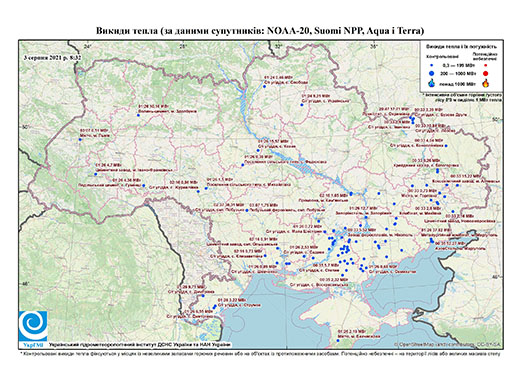Select the large red circle legend symbol
Image resolution: width=520 pixels, height=368 pixels.
click(486, 74)
